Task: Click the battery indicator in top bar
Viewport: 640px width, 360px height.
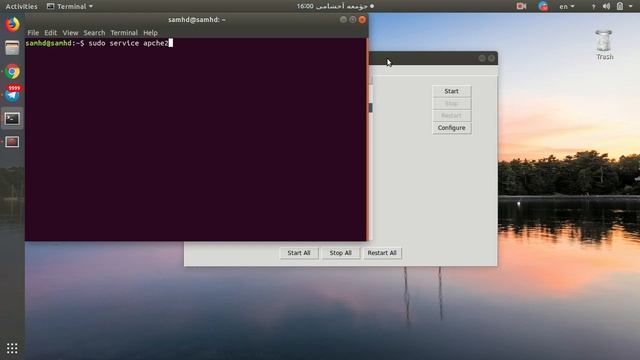Action: pos(620,6)
